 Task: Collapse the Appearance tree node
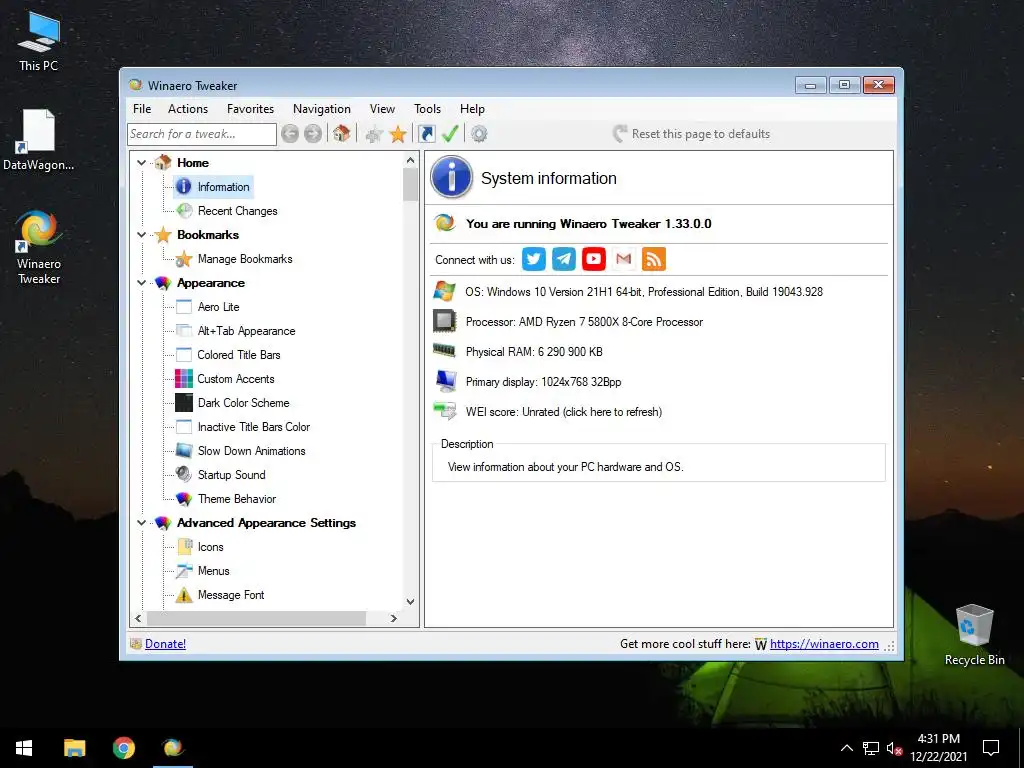141,283
